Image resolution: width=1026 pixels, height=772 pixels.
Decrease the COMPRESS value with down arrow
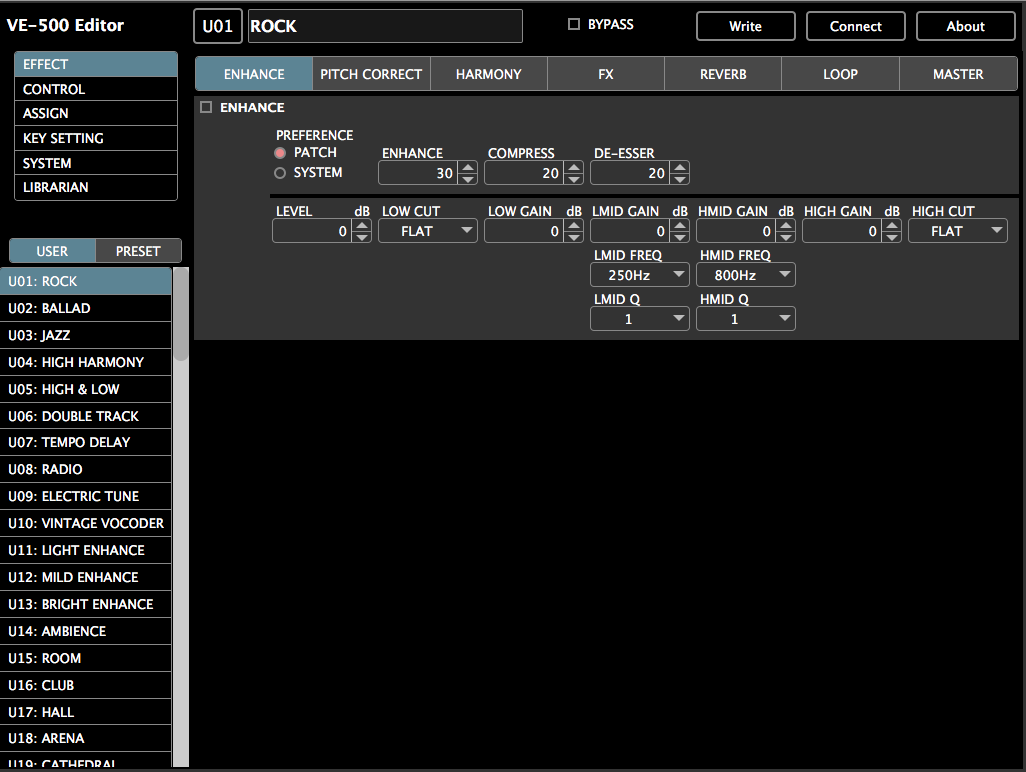pyautogui.click(x=574, y=179)
